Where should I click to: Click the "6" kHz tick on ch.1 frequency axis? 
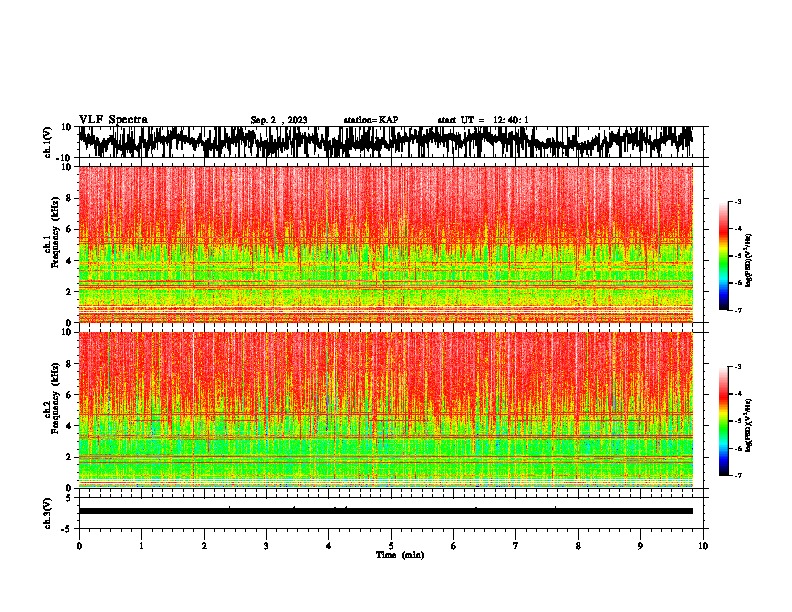click(x=70, y=230)
